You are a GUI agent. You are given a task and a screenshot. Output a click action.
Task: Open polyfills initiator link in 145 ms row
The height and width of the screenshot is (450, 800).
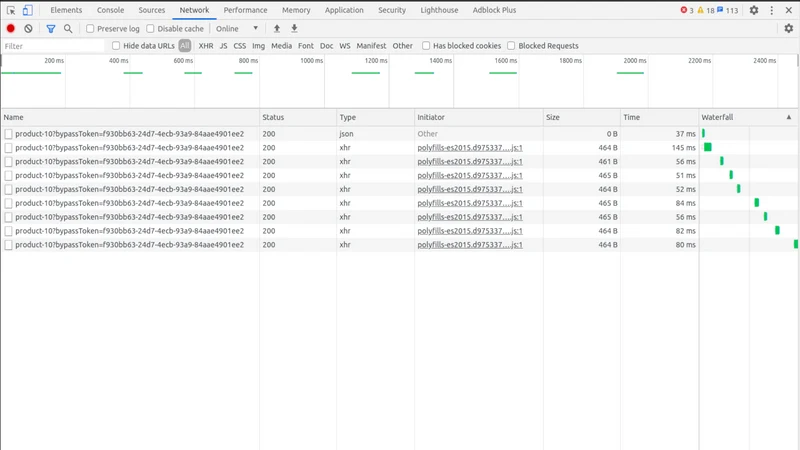coord(470,147)
